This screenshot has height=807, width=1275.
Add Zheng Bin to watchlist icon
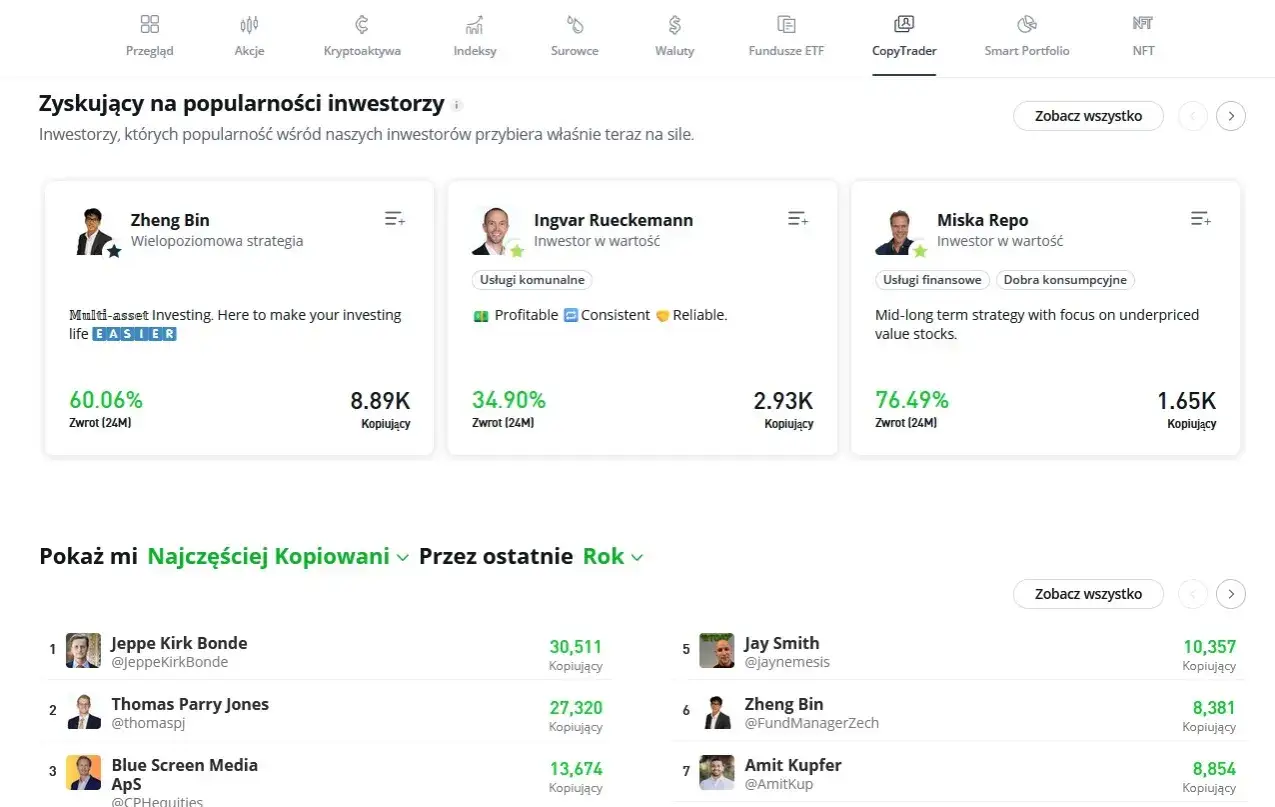(x=394, y=219)
